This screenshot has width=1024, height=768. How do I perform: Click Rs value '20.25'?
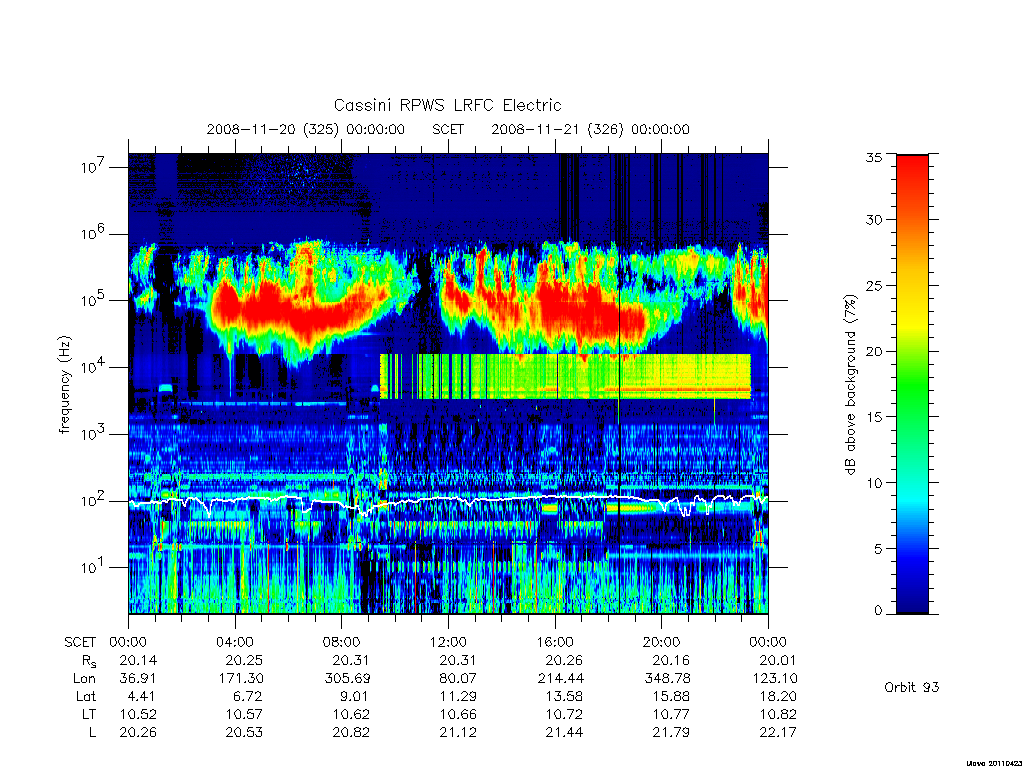244,660
